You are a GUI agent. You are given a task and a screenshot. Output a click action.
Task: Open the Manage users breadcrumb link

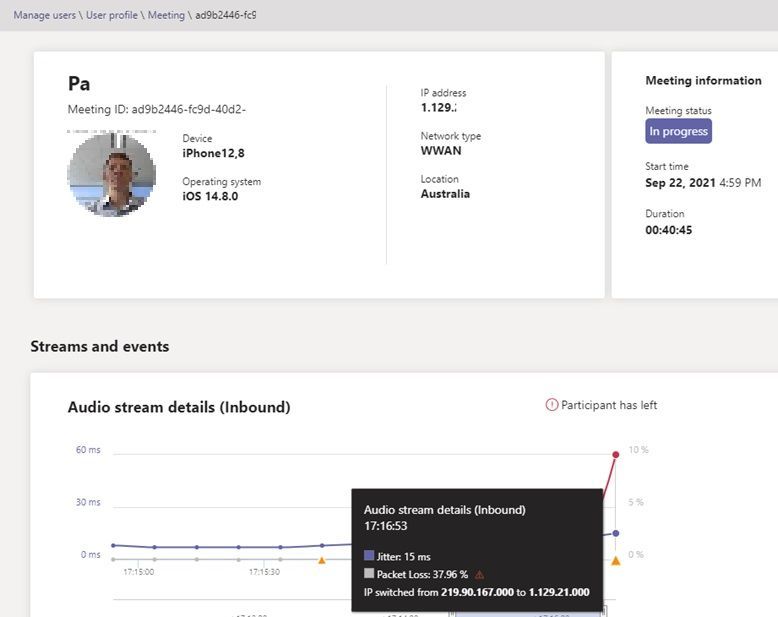(45, 15)
